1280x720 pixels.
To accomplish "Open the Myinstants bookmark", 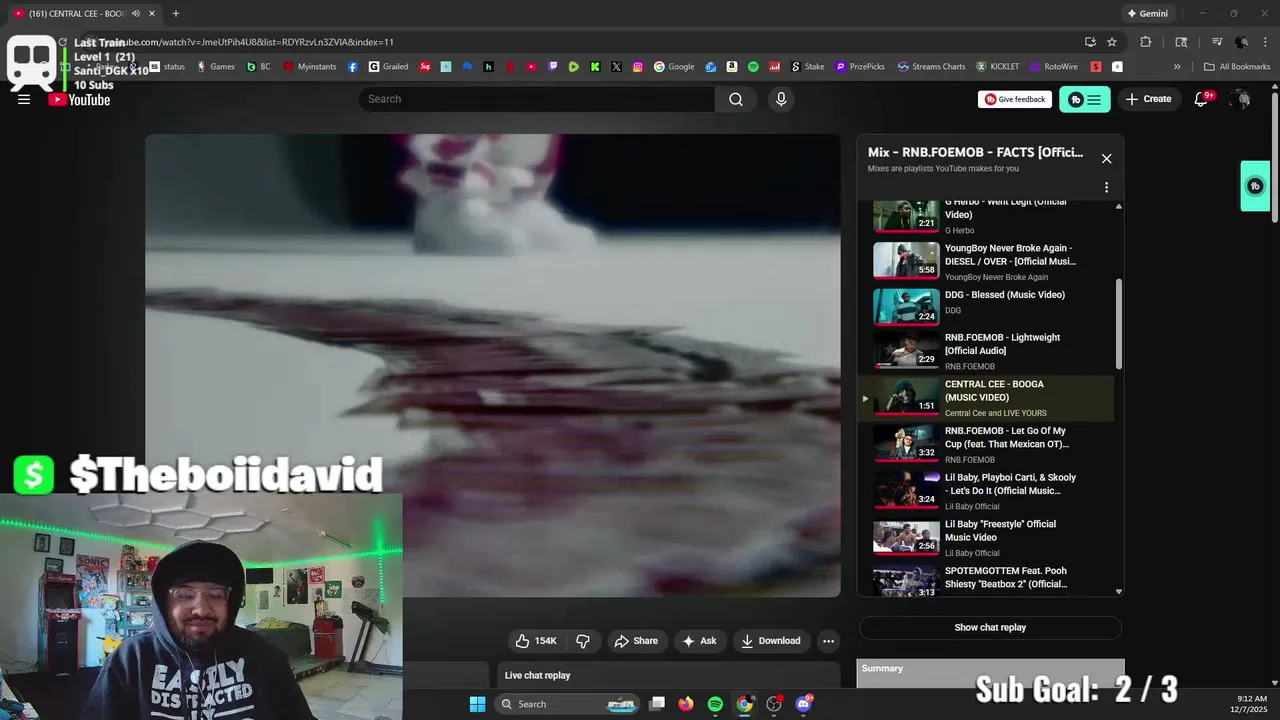I will [310, 67].
